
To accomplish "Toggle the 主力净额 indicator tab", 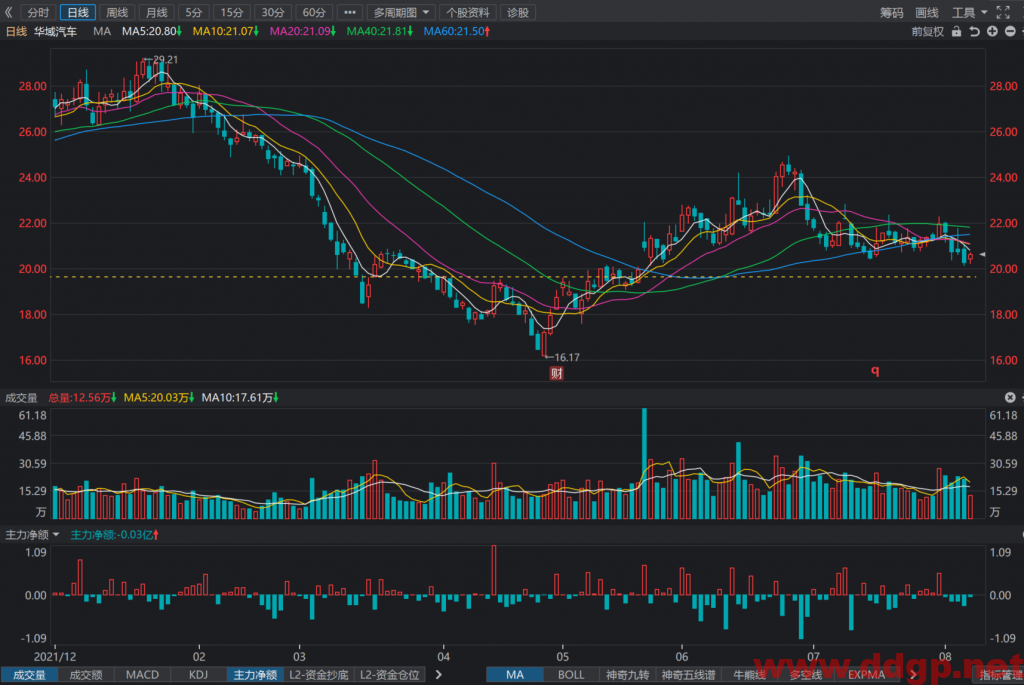I will tap(255, 675).
